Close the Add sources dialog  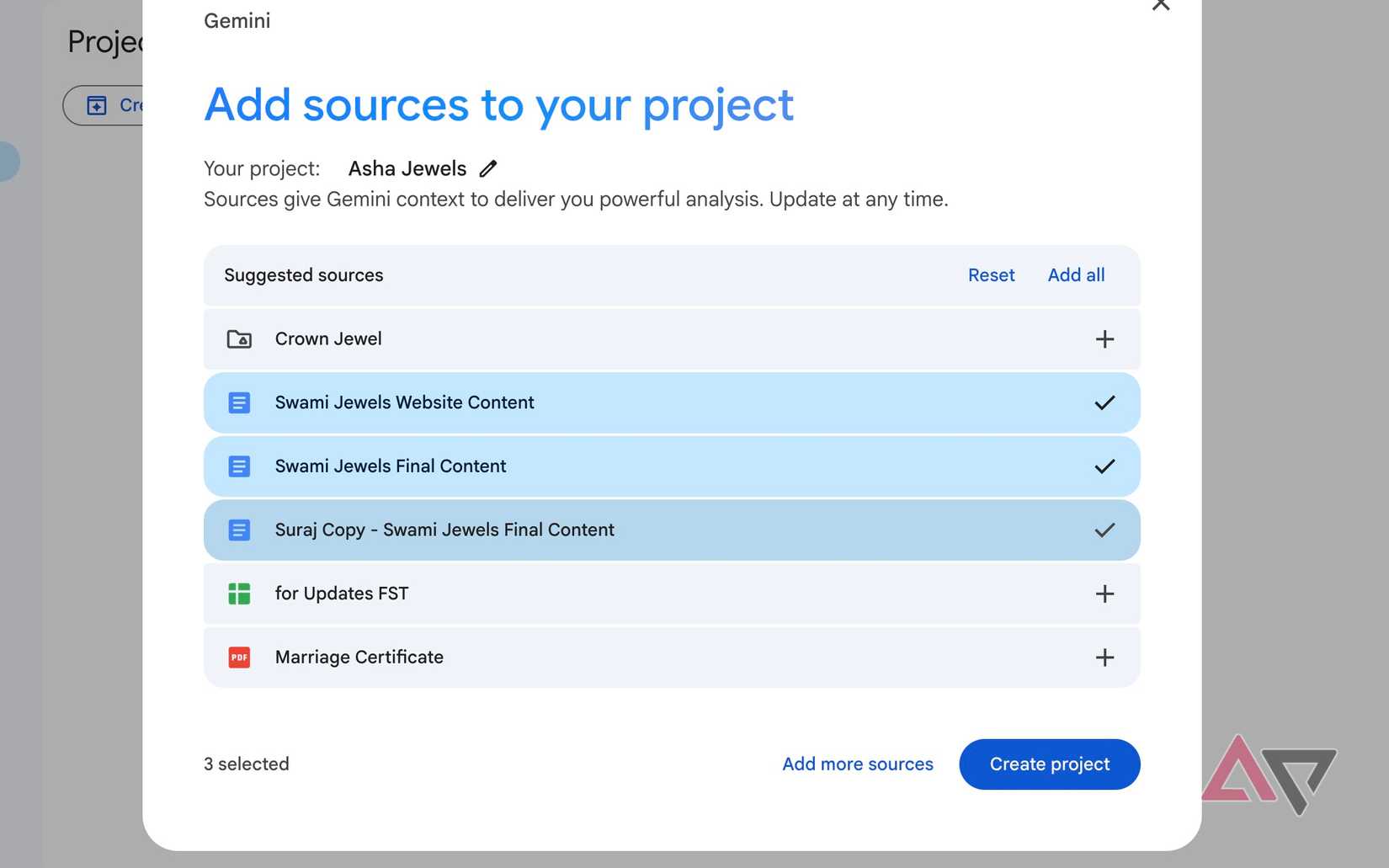(x=1161, y=5)
